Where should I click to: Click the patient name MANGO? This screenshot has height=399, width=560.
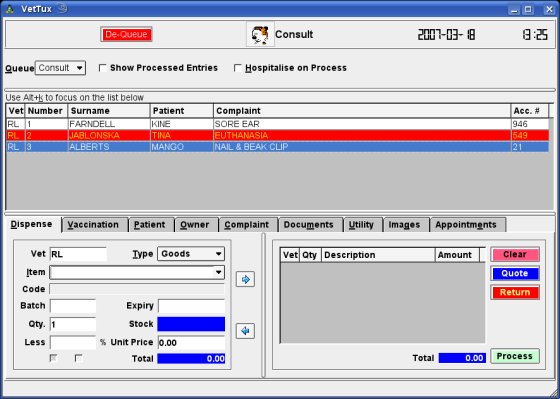pyautogui.click(x=168, y=147)
